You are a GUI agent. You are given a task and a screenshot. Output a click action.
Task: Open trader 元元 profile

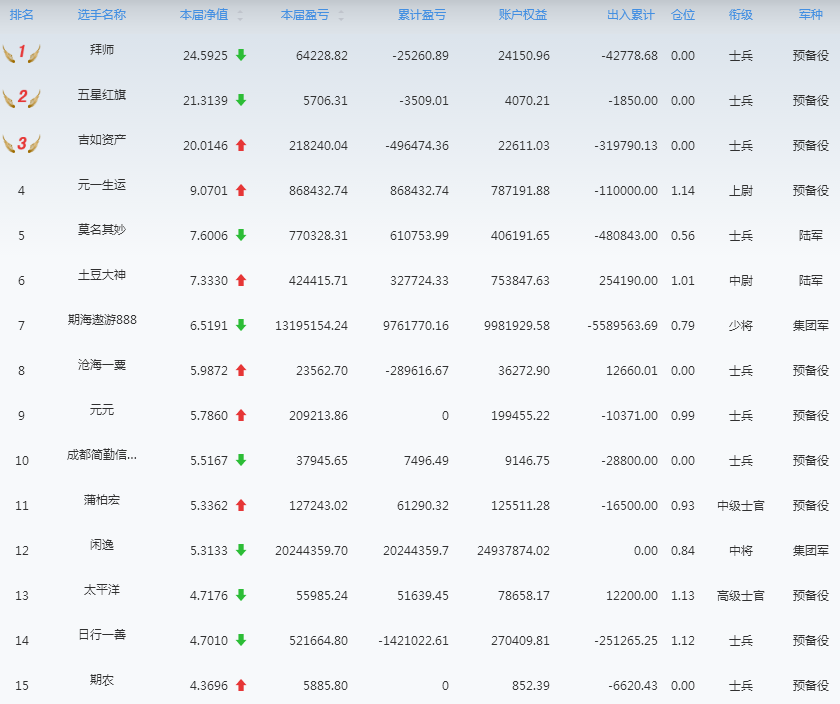pyautogui.click(x=102, y=410)
